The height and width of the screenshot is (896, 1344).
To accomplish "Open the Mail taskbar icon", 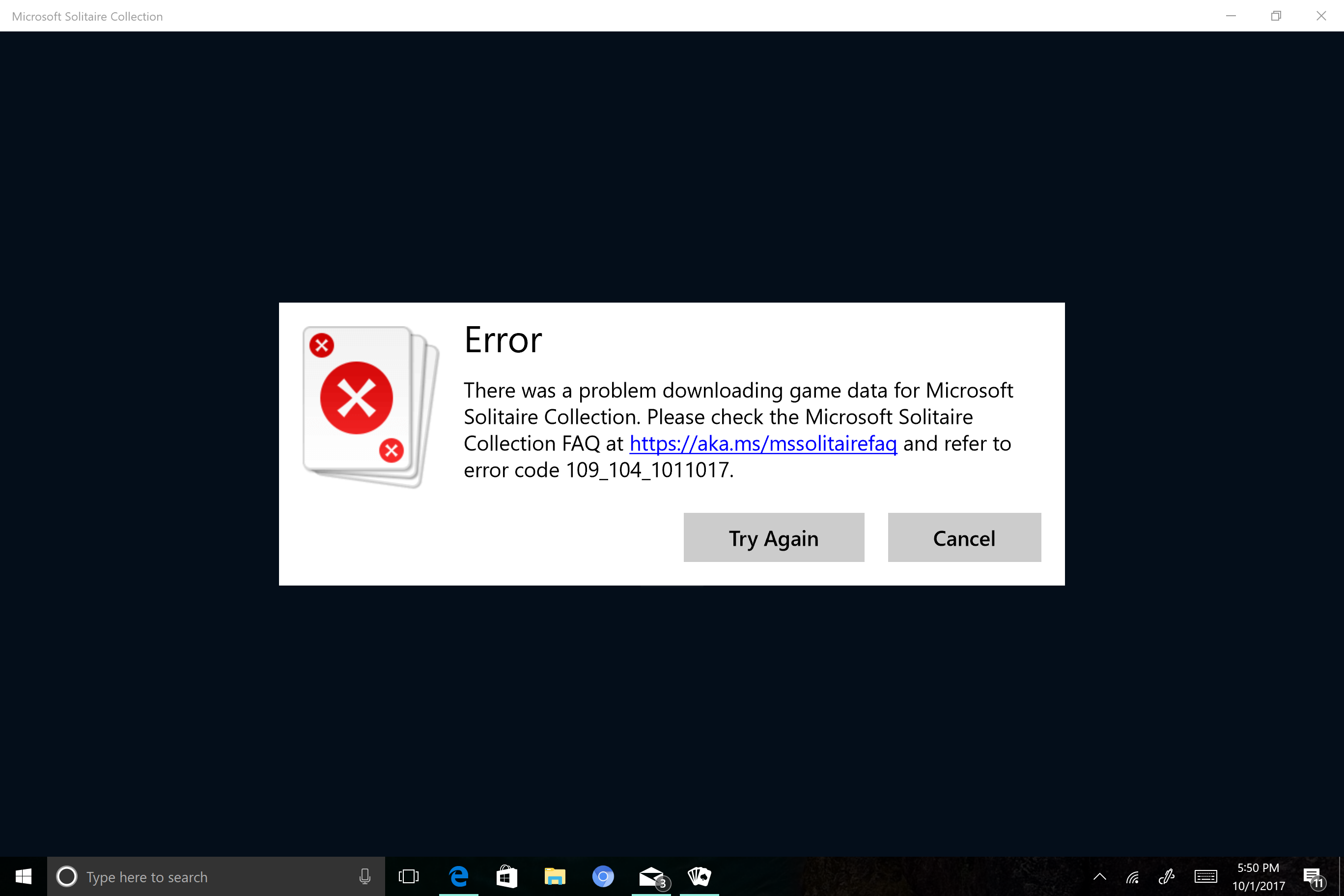I will tap(651, 877).
